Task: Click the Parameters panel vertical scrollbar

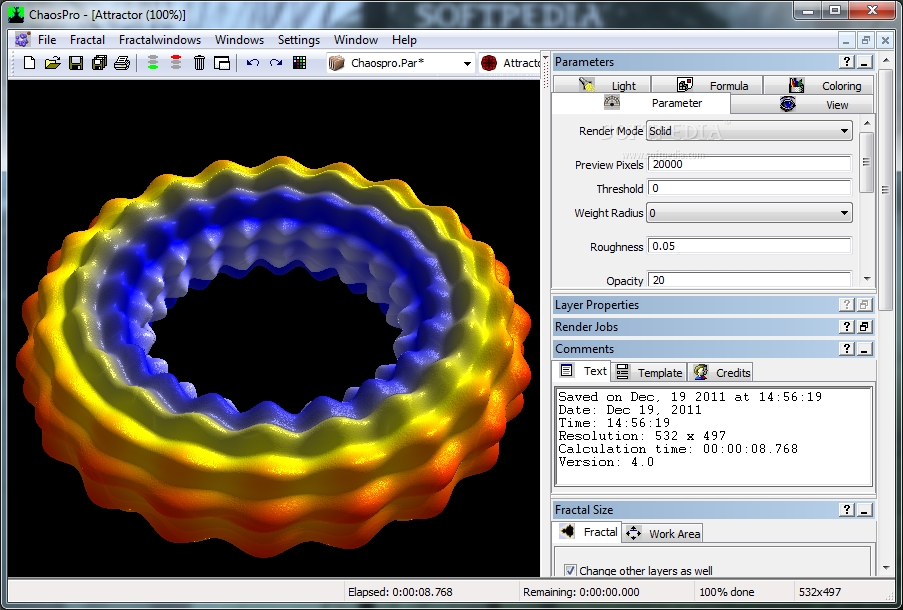Action: pos(866,160)
